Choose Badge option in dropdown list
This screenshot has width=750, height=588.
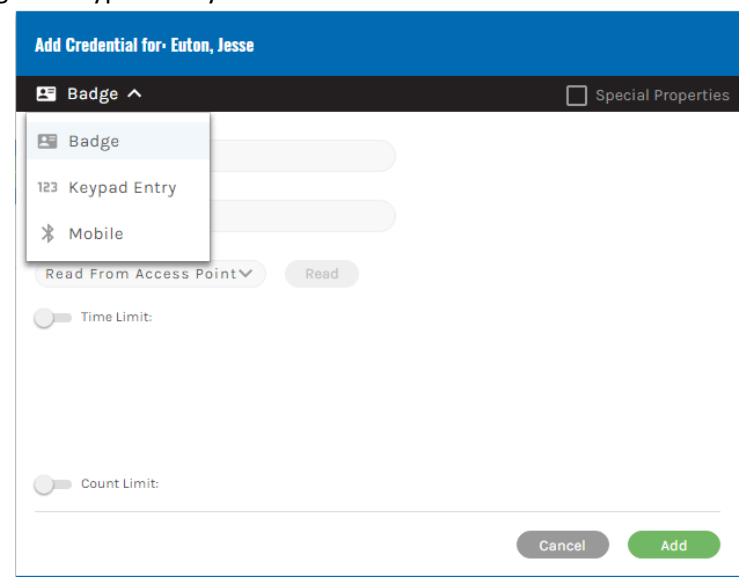pos(118,141)
